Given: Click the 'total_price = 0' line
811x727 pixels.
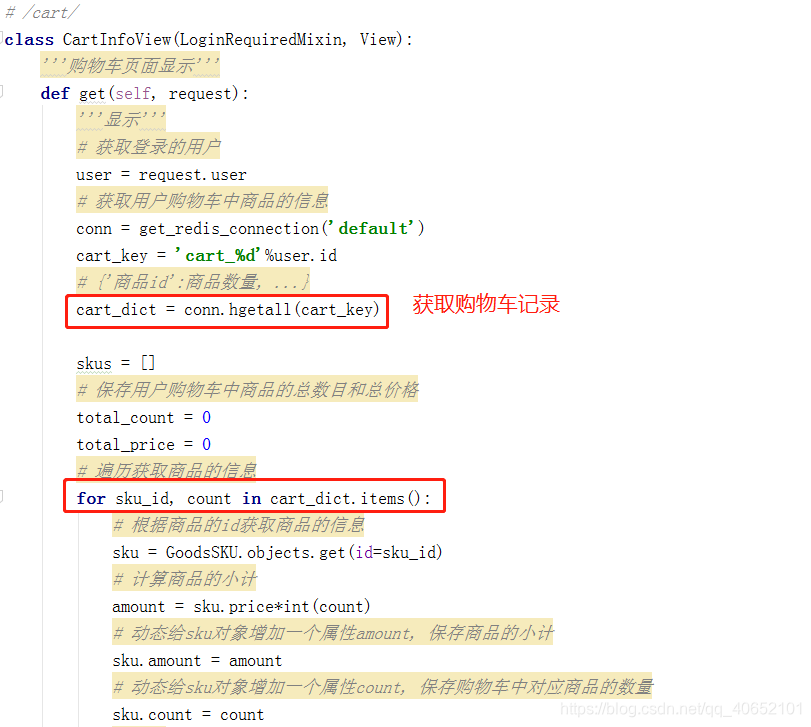Looking at the screenshot, I should [144, 444].
